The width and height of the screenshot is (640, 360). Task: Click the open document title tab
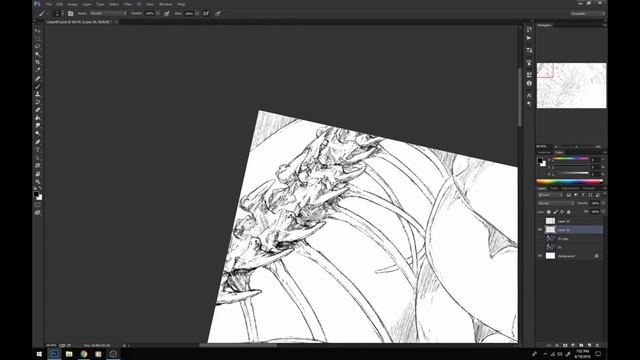click(x=79, y=22)
